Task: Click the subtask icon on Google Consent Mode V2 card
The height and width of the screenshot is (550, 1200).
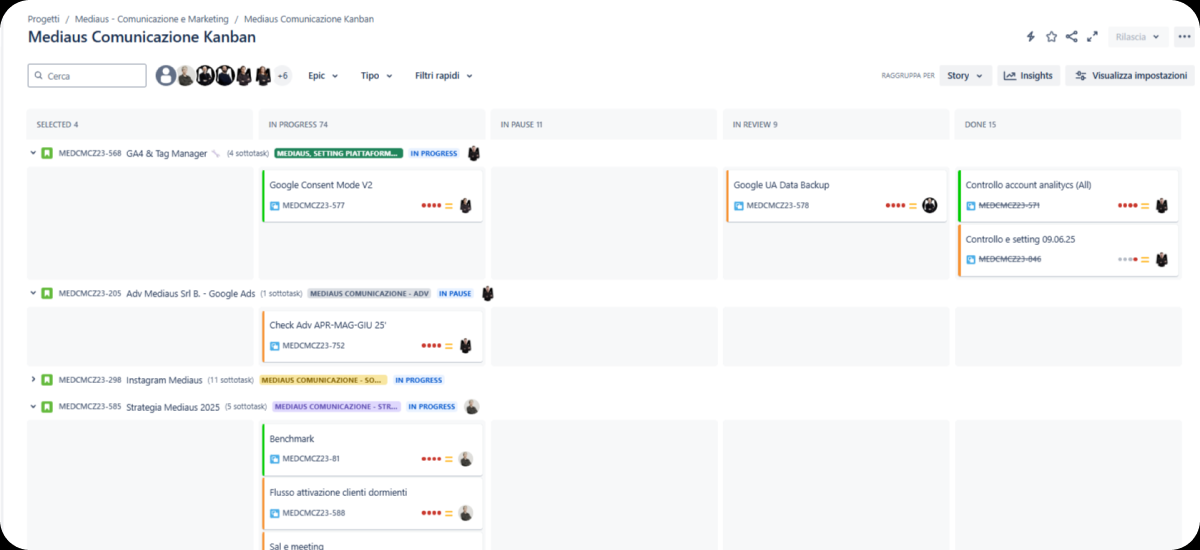Action: [x=275, y=206]
